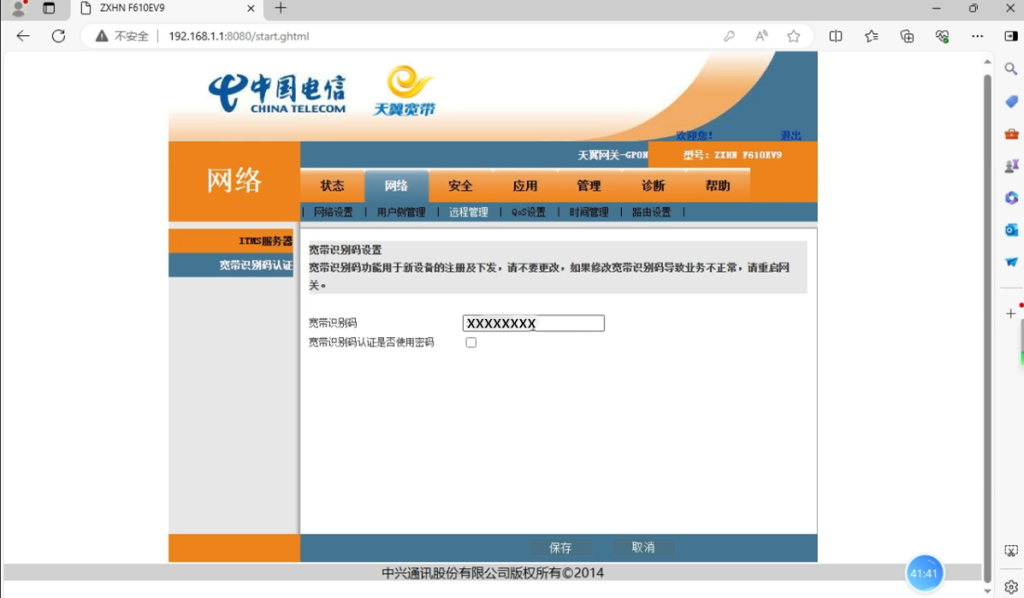Select the 远程管理 submenu
Viewport: 1024px width, 598px height.
pyautogui.click(x=468, y=212)
